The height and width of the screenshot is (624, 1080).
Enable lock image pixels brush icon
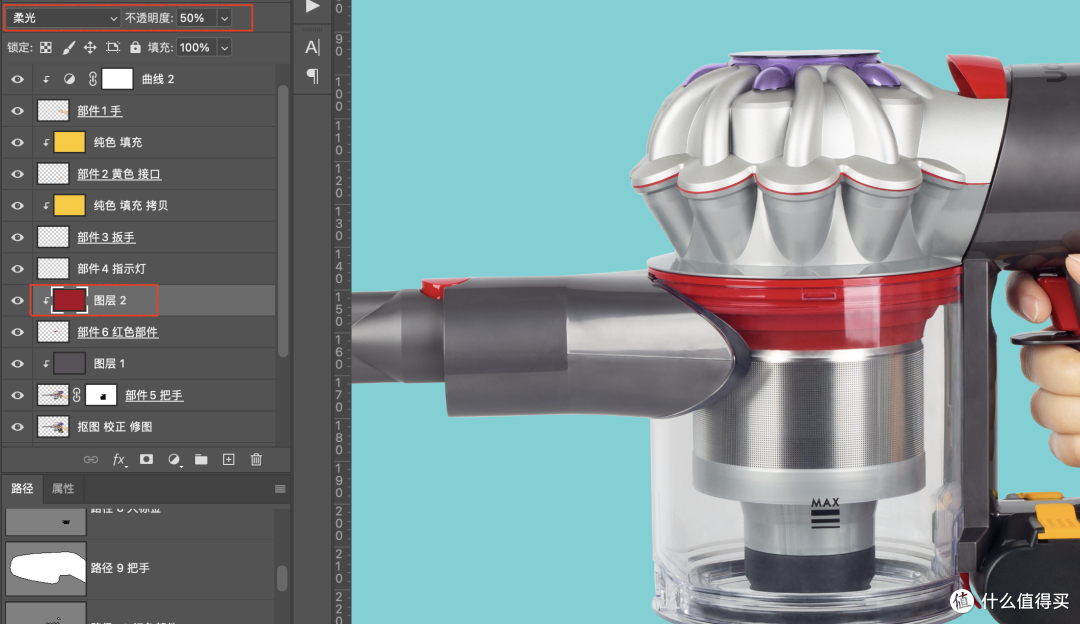coord(68,48)
